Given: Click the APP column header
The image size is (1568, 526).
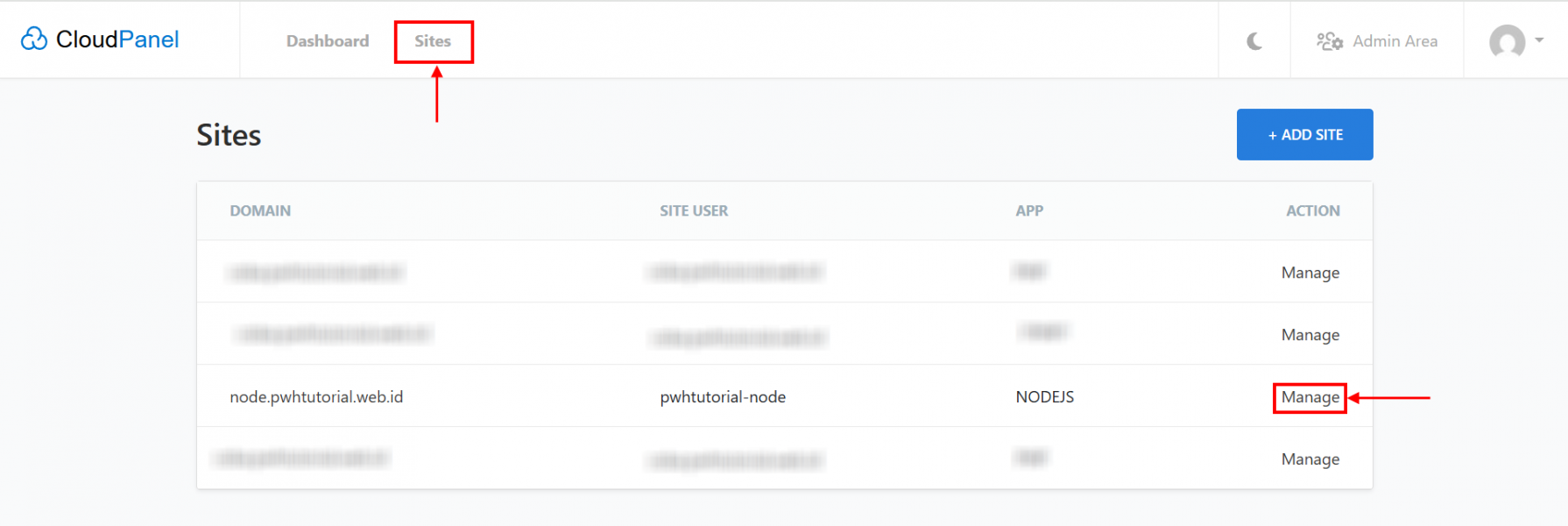Looking at the screenshot, I should 1029,210.
